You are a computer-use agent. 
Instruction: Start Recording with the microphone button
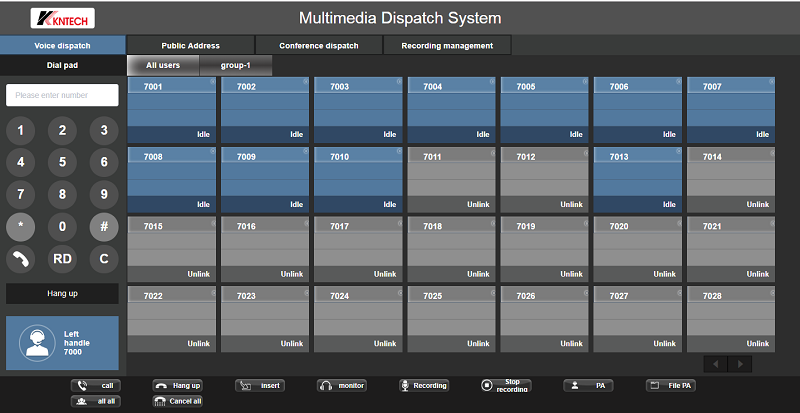tap(424, 385)
